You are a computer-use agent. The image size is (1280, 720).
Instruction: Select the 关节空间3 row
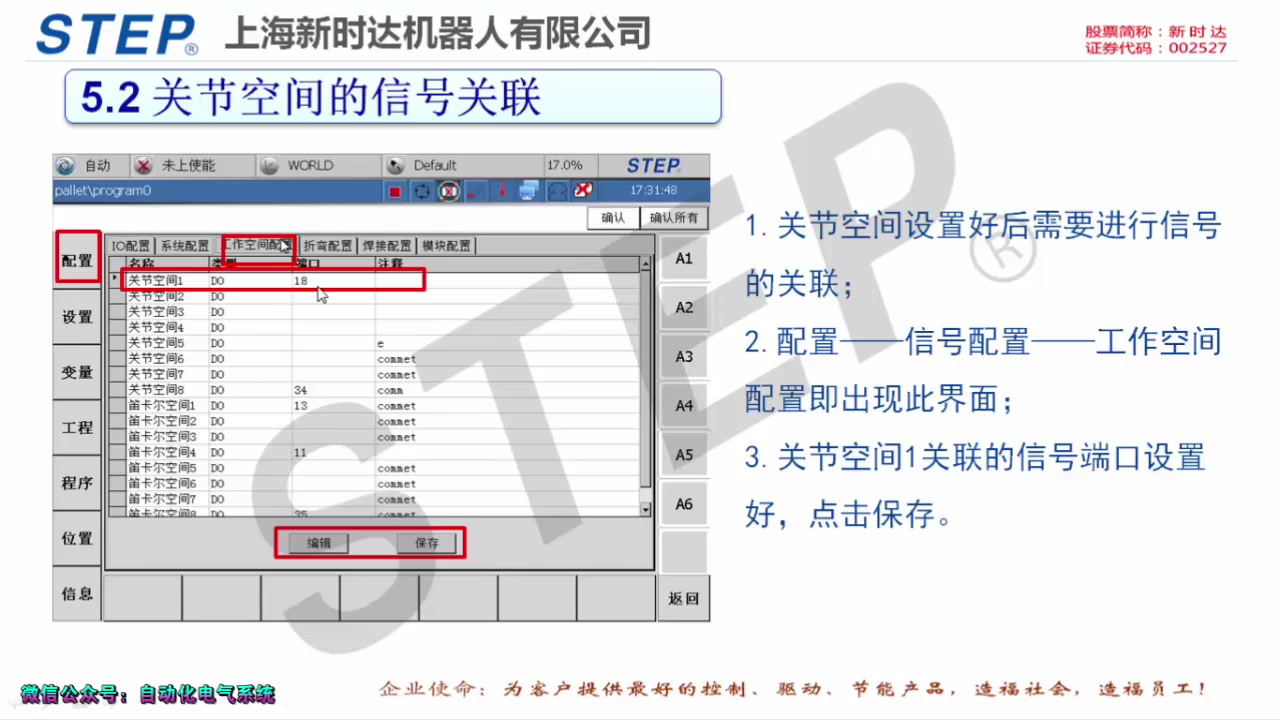374,312
